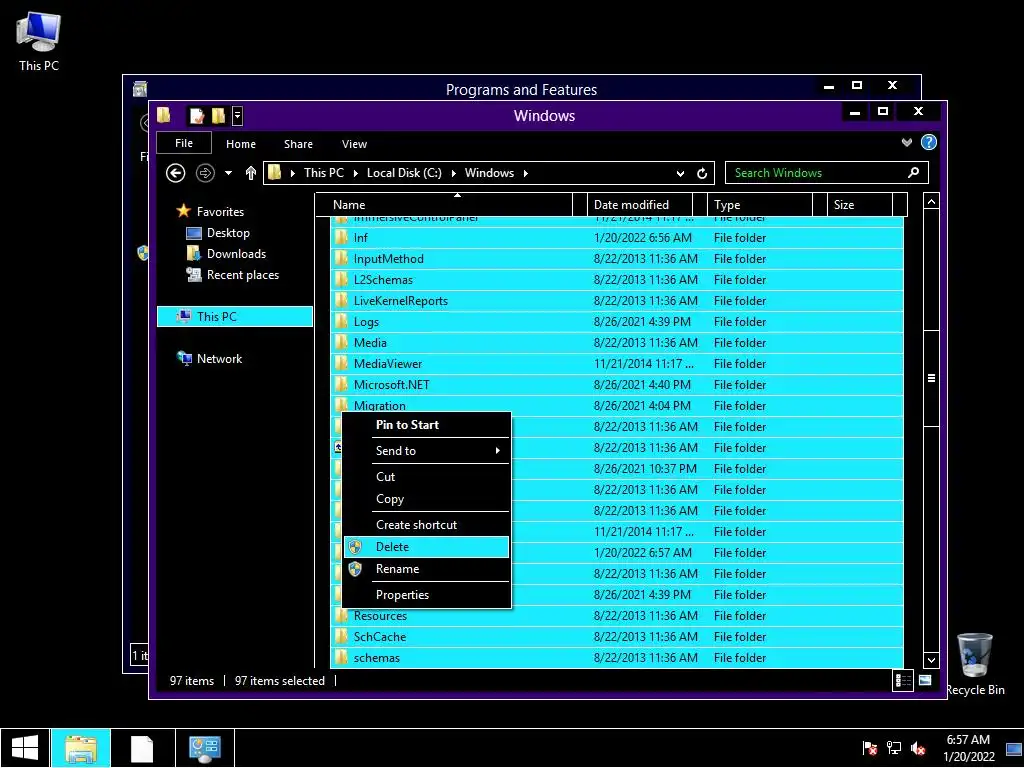1024x768 pixels.
Task: Expand dropdown arrow after Windows breadcrumb
Action: tap(525, 174)
